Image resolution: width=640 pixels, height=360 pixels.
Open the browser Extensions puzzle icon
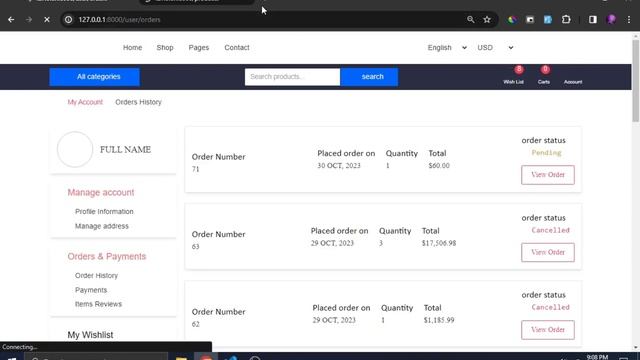click(x=566, y=20)
